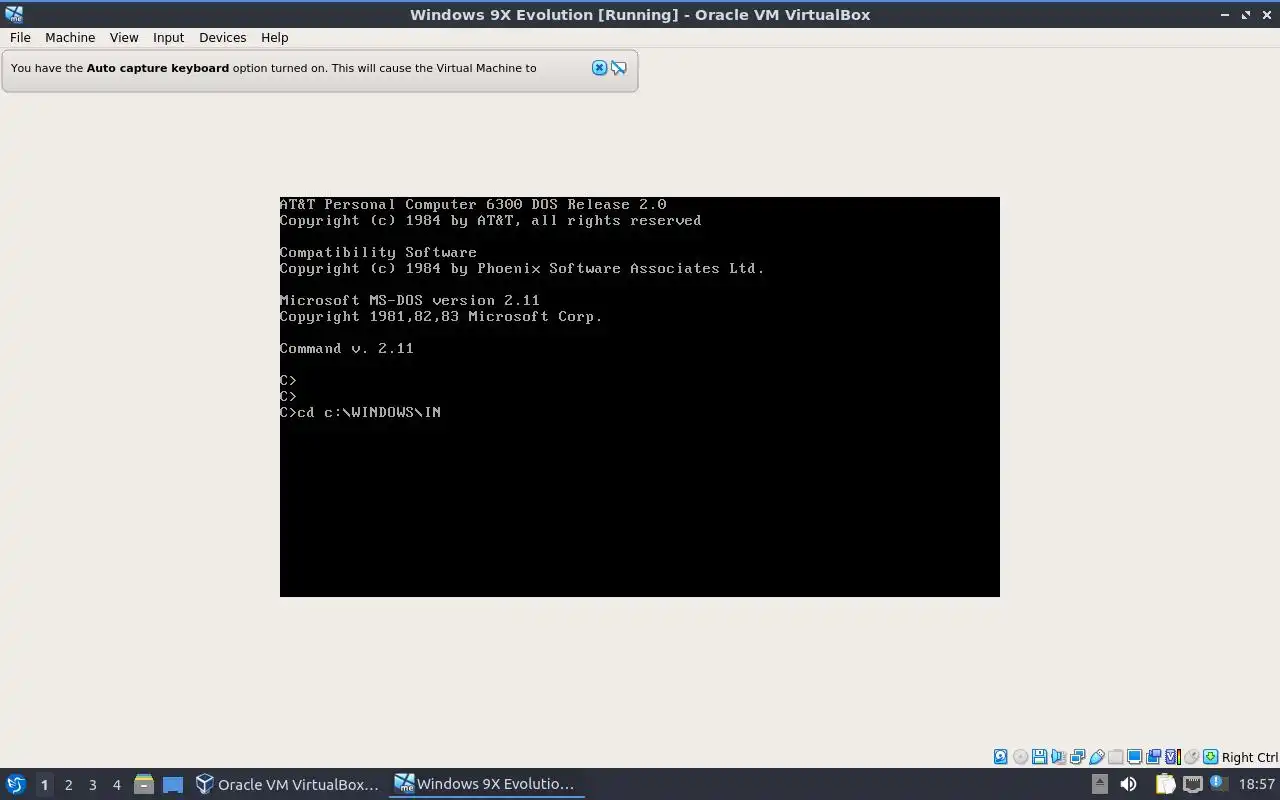Switch to workspace 1
1280x800 pixels.
point(44,784)
